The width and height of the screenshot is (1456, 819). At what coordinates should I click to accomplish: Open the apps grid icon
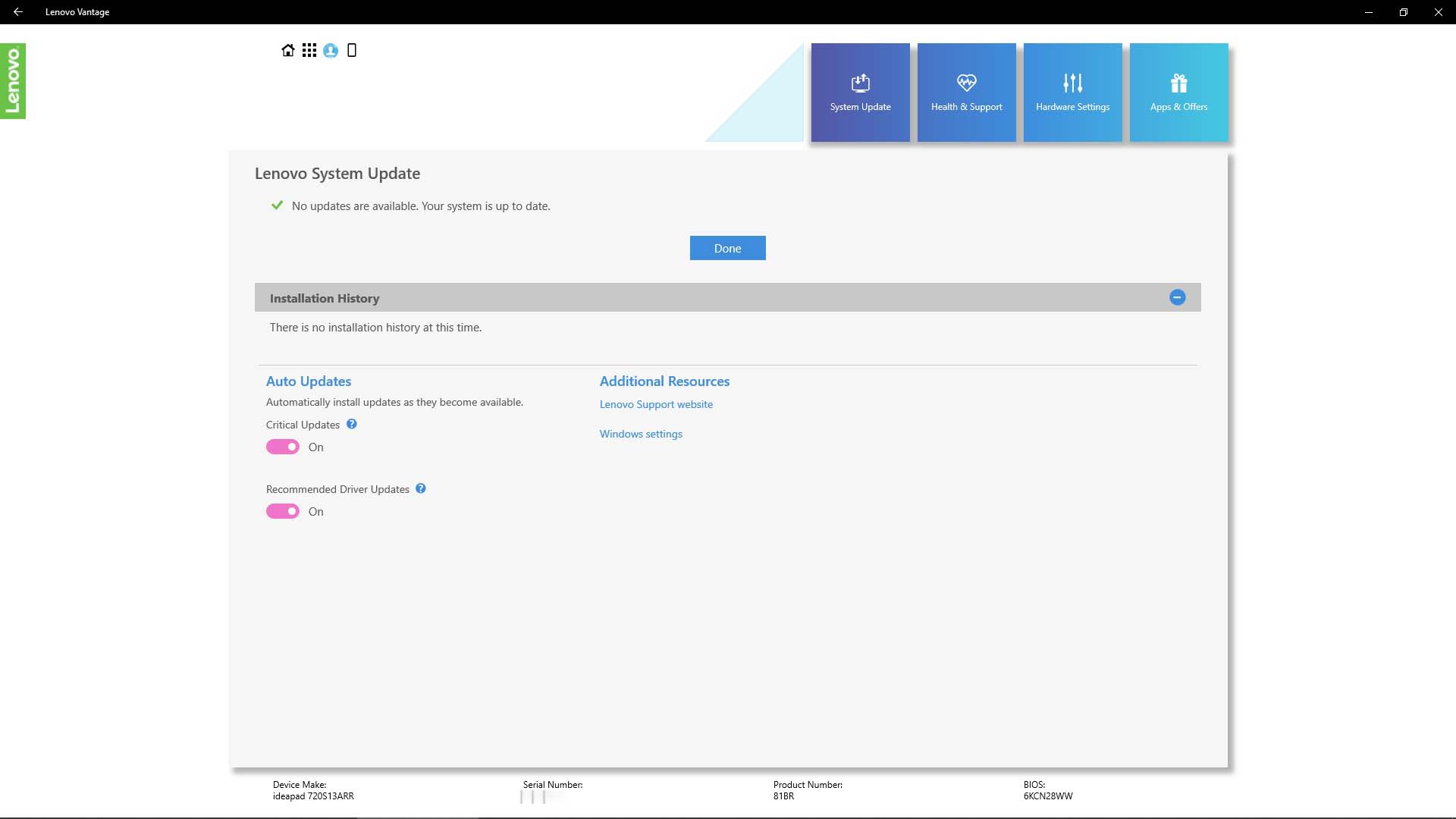[309, 50]
